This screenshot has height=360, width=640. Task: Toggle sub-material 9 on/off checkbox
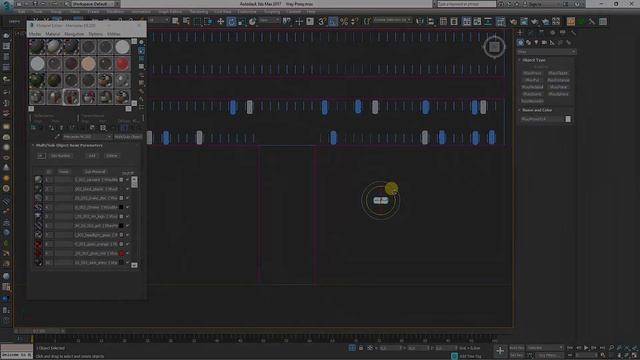[128, 253]
